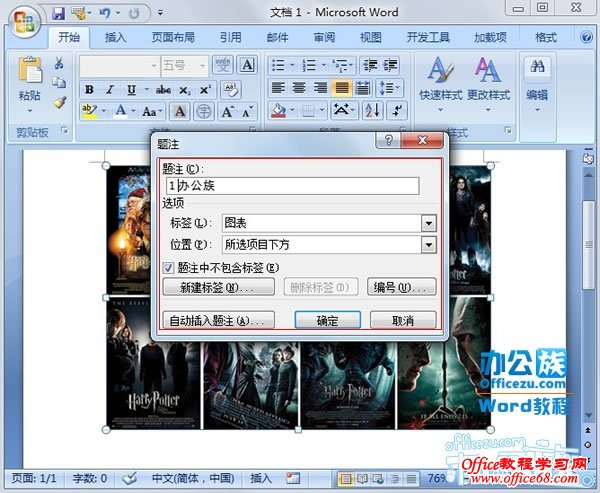
Task: Click 编号 button in caption dialog
Action: coord(401,287)
